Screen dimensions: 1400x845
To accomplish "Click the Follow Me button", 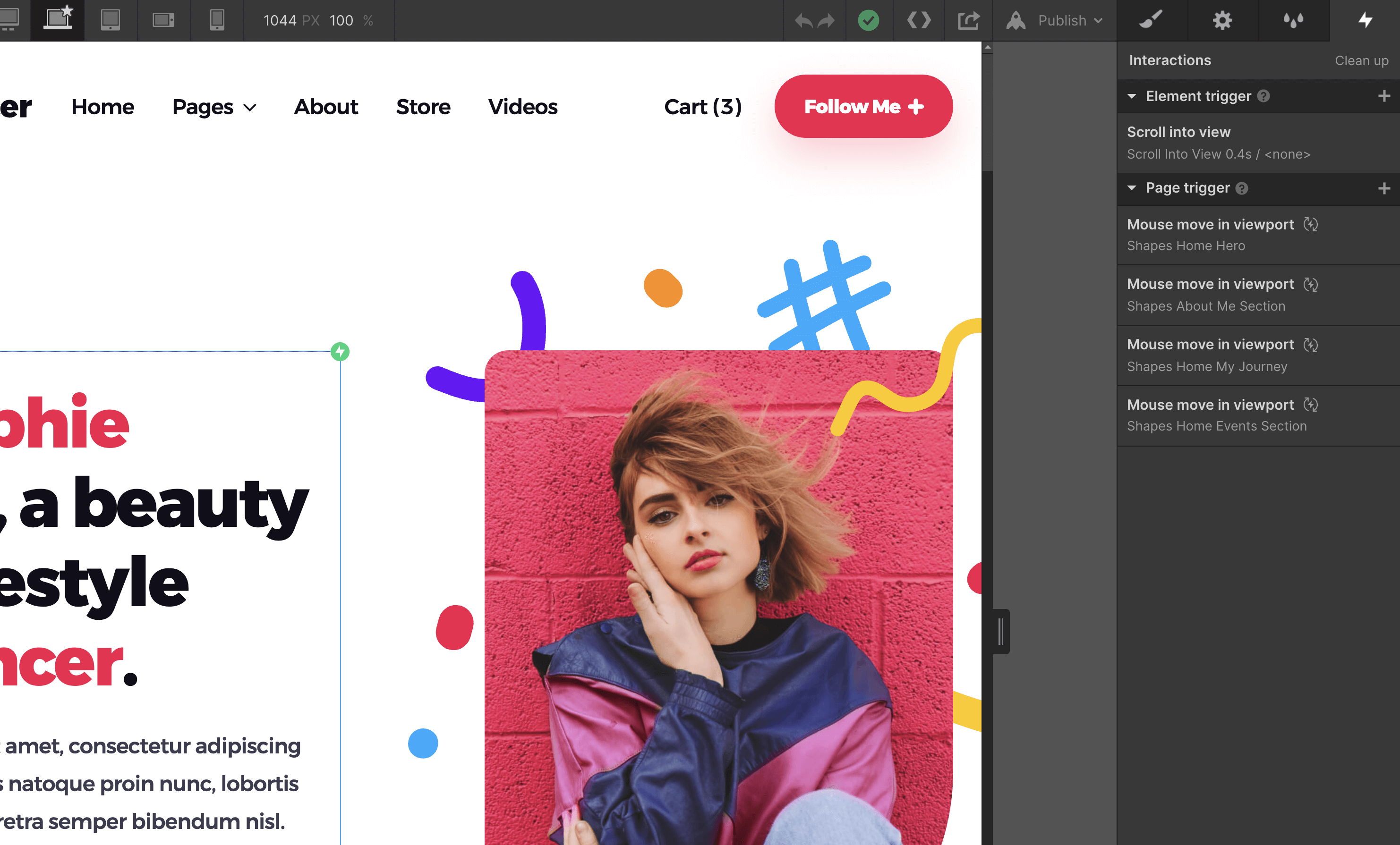I will pyautogui.click(x=863, y=106).
